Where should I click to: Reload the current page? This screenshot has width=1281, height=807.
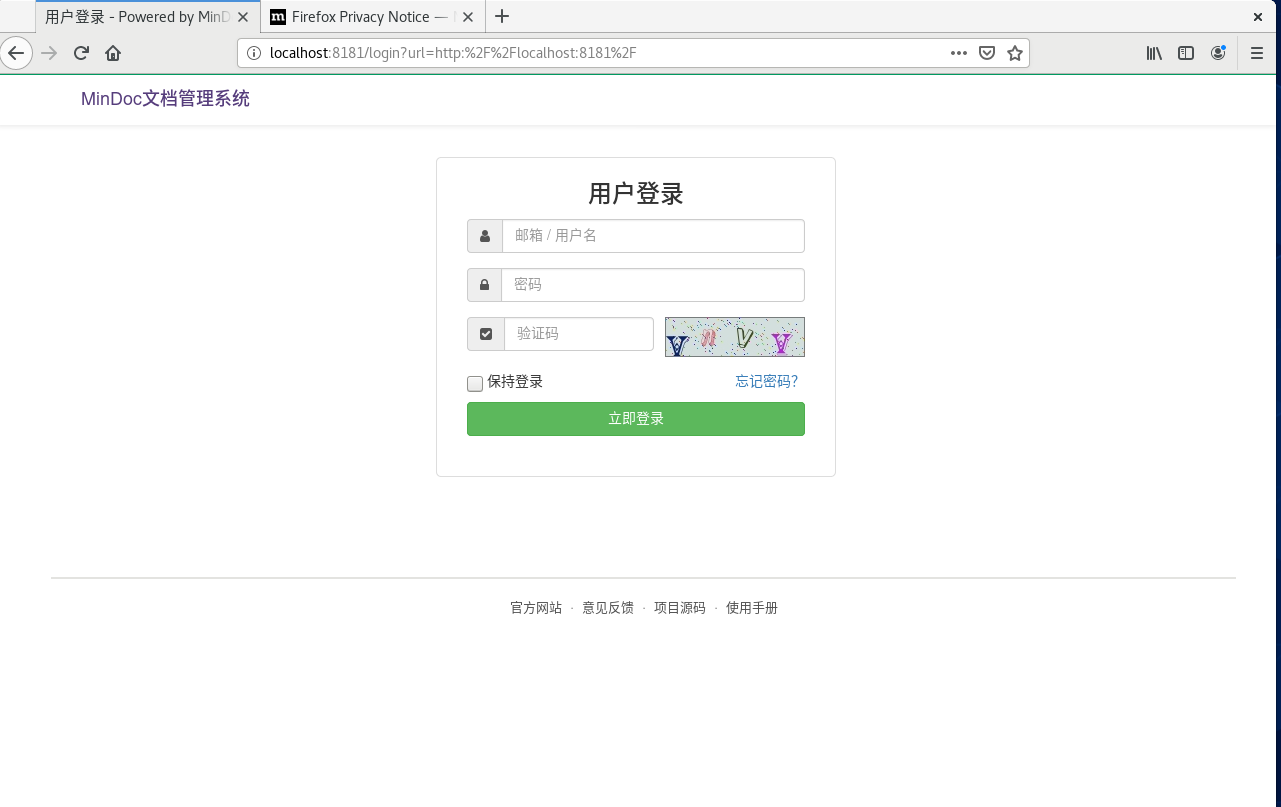[81, 53]
